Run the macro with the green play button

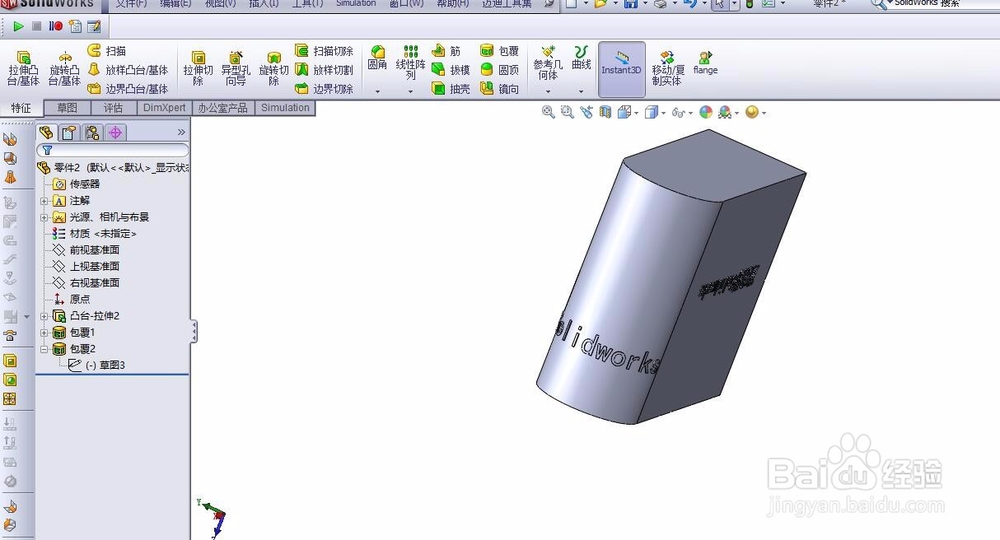(18, 26)
